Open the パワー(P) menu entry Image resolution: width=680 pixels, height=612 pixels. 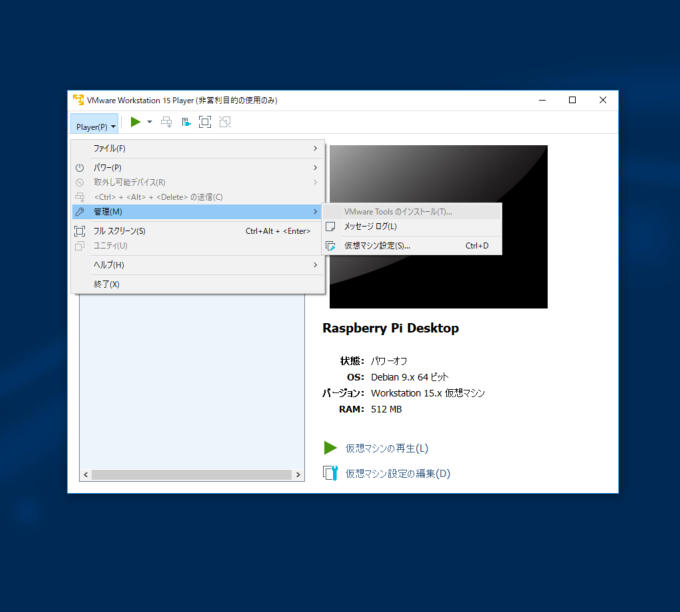(198, 167)
